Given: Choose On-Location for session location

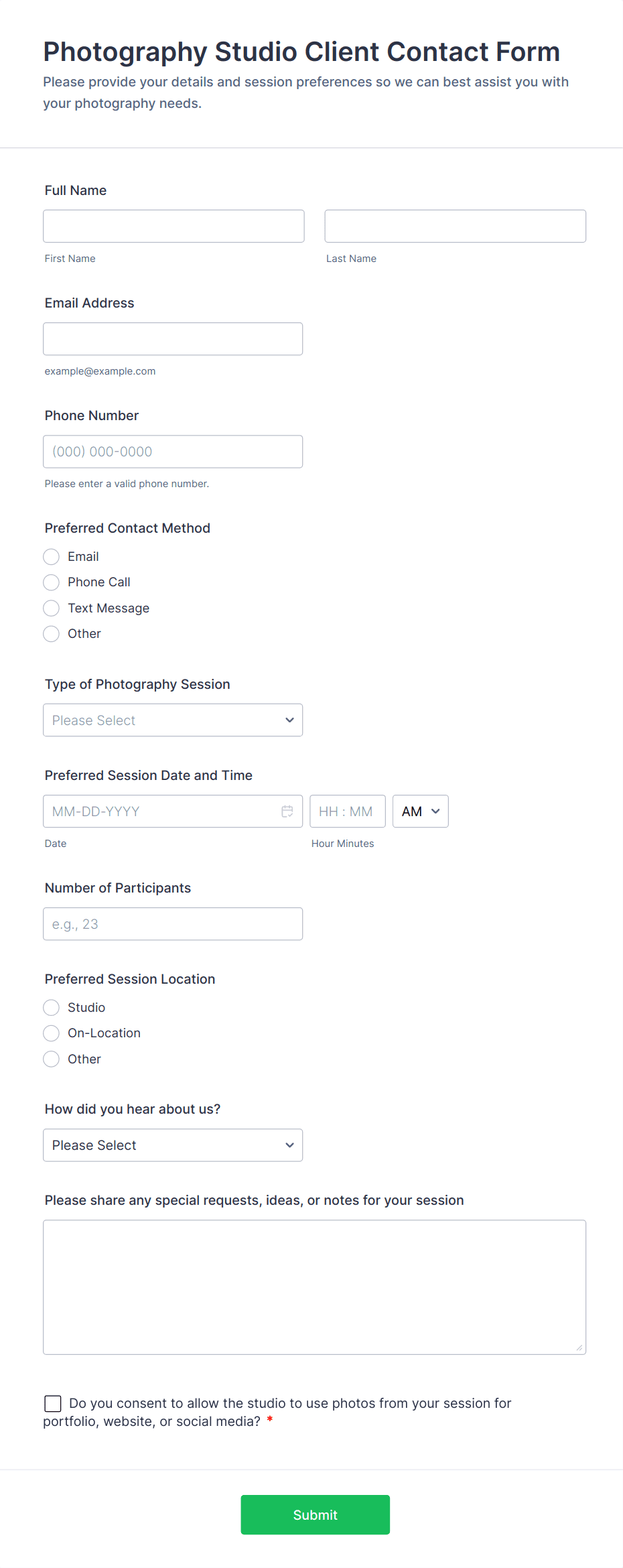Looking at the screenshot, I should 51,1033.
